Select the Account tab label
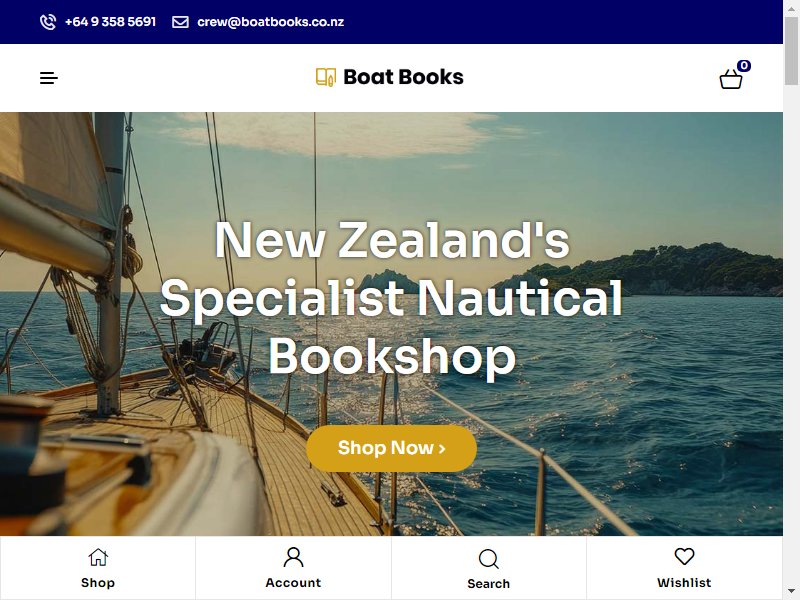Screen dimensions: 800x600 point(293,583)
